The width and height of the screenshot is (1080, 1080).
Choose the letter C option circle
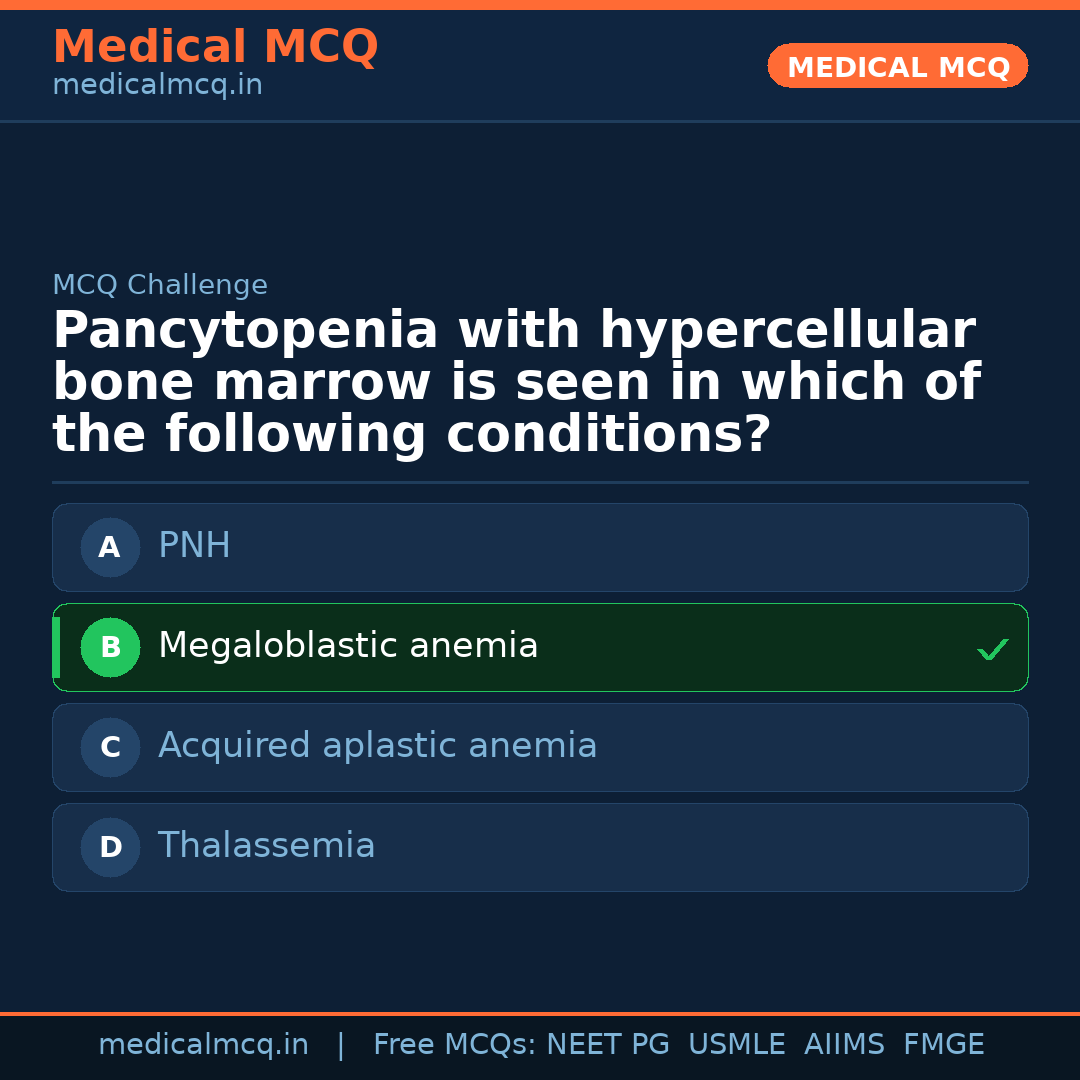pos(110,747)
